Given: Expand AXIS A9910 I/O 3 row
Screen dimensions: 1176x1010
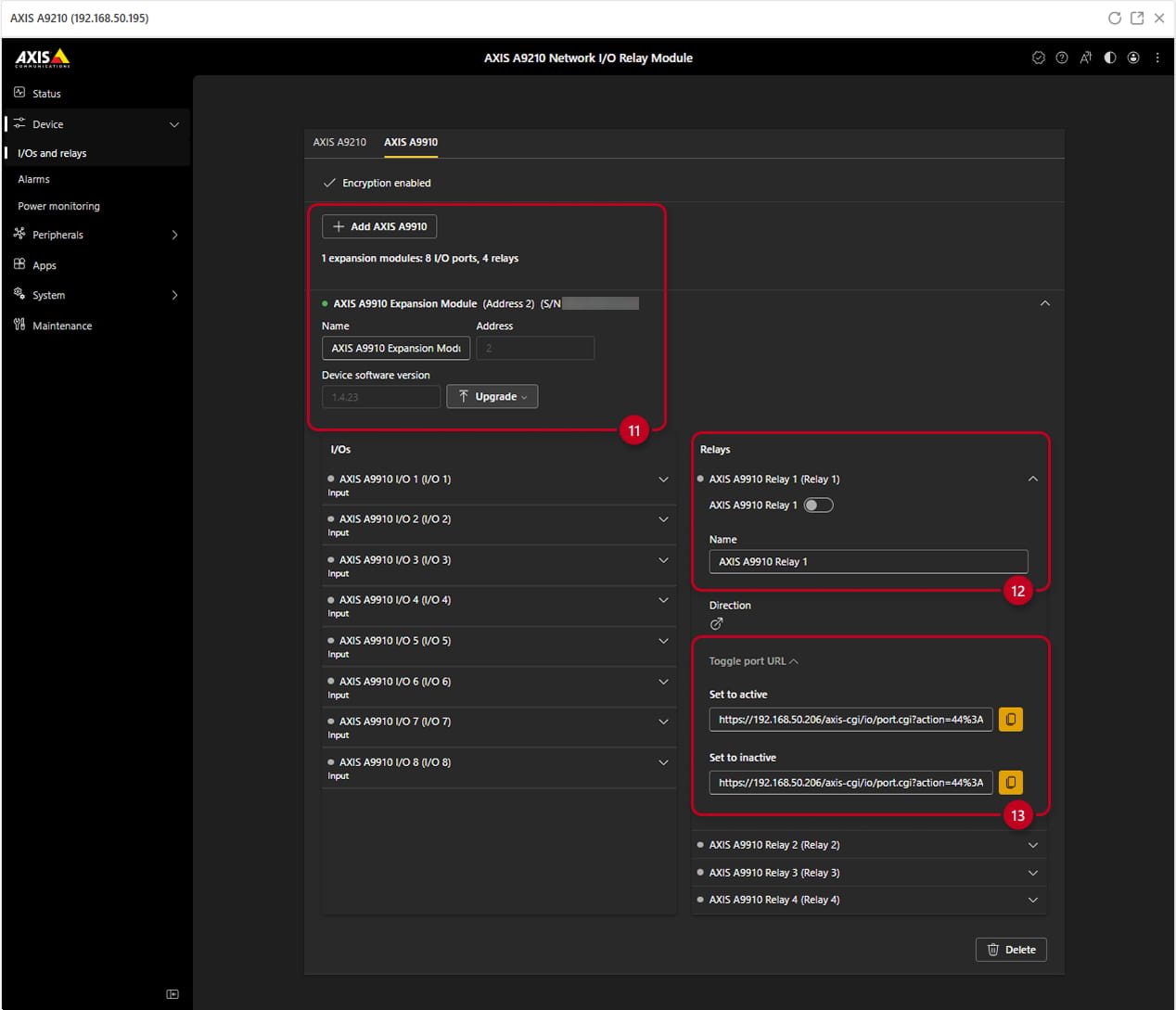Looking at the screenshot, I should [663, 560].
